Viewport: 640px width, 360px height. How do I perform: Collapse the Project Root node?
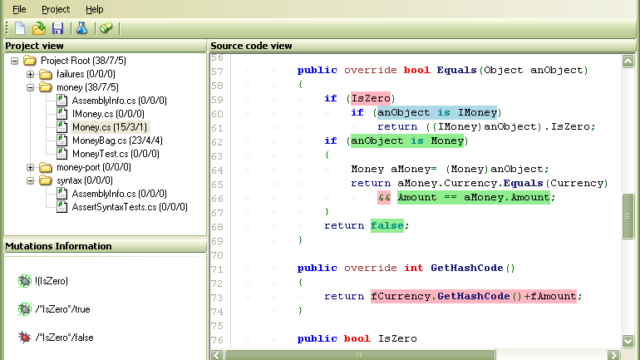[x=15, y=61]
